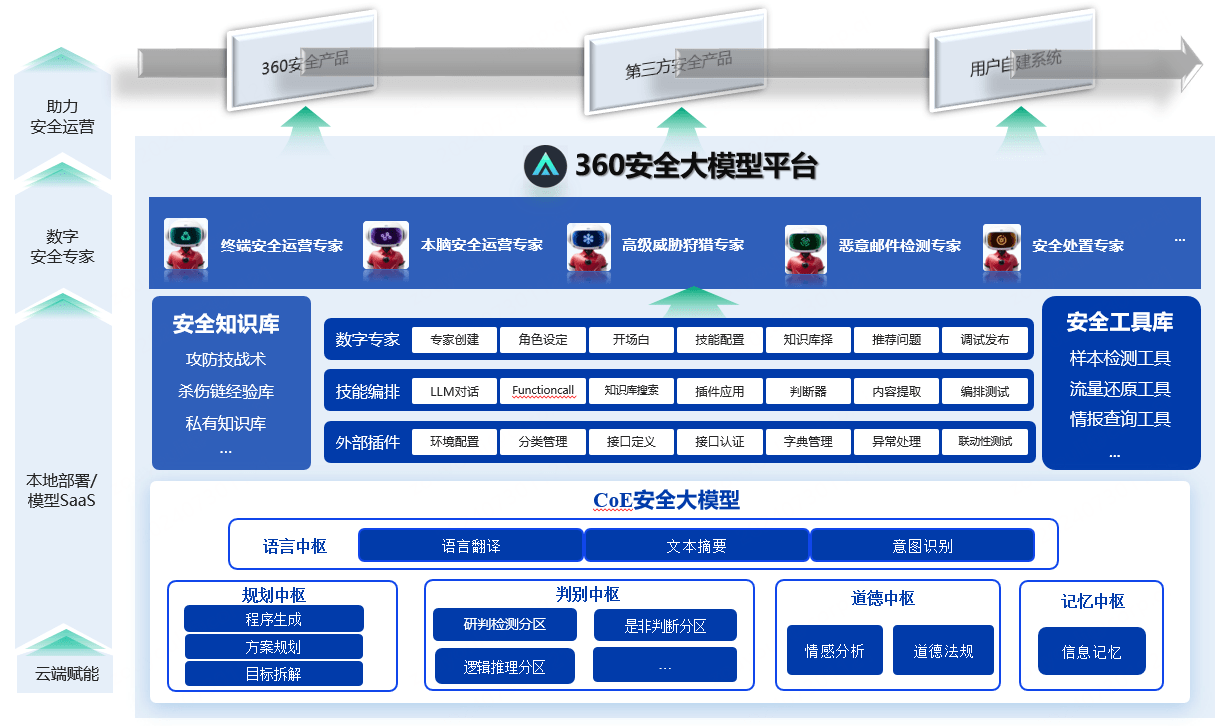Select the 目标拆解 block
1225x726 pixels.
[273, 673]
